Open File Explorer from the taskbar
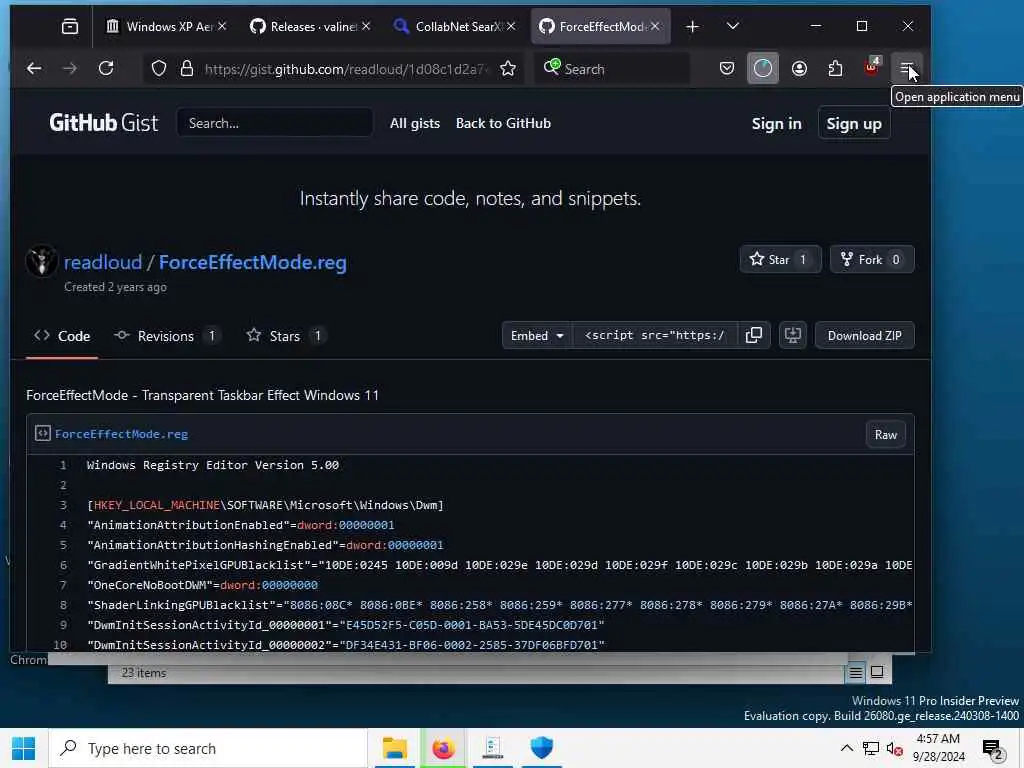Screen dimensions: 1024x768 coord(394,748)
